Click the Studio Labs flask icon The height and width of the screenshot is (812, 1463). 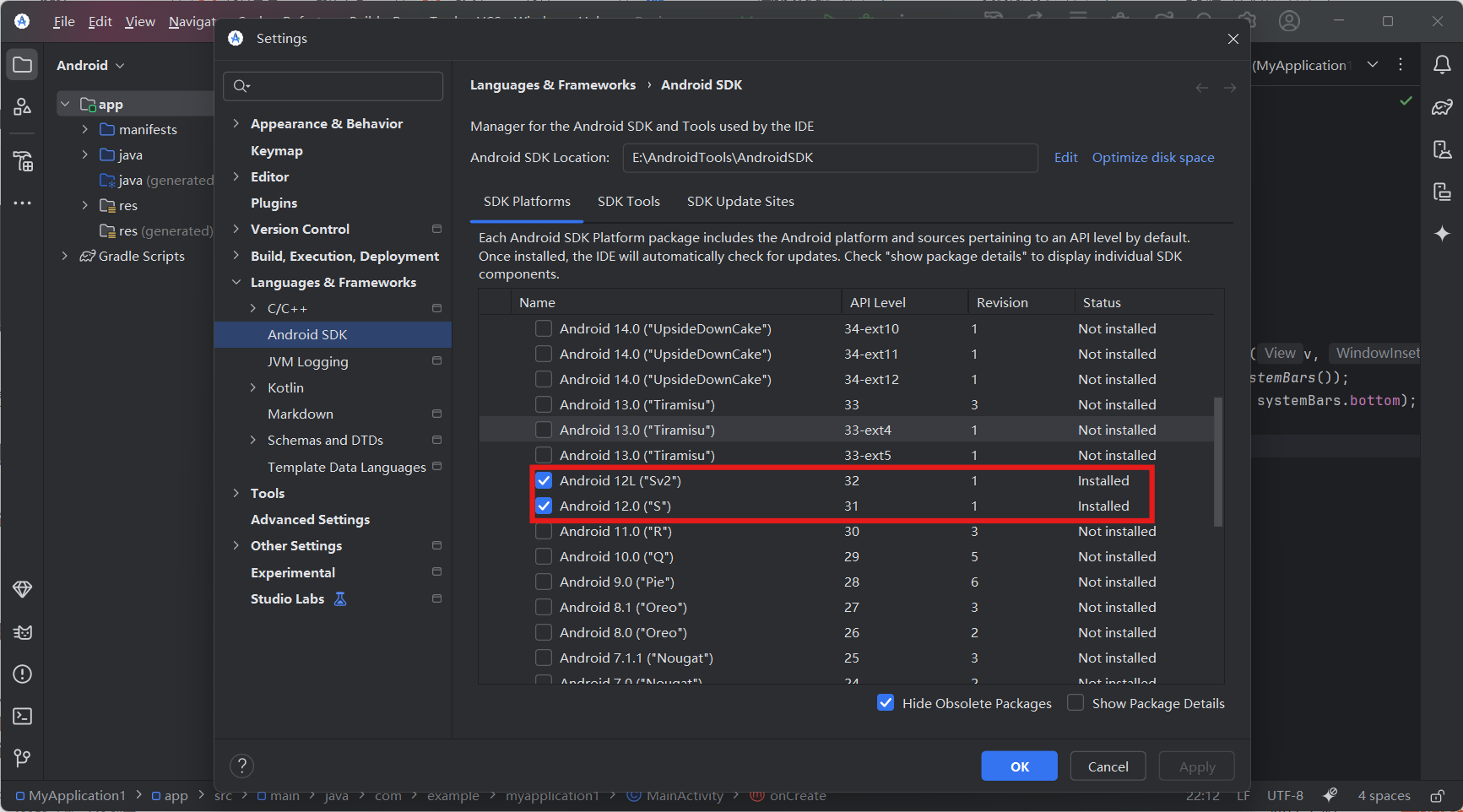[x=340, y=598]
